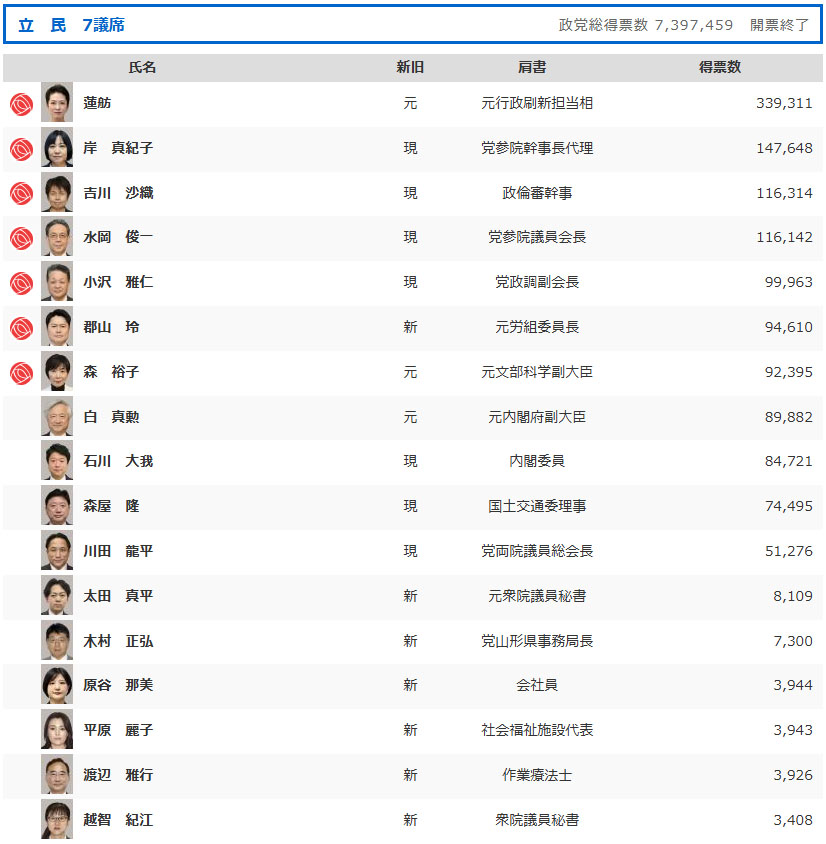Select the name 川田 龍平
The height and width of the screenshot is (844, 826).
point(118,551)
